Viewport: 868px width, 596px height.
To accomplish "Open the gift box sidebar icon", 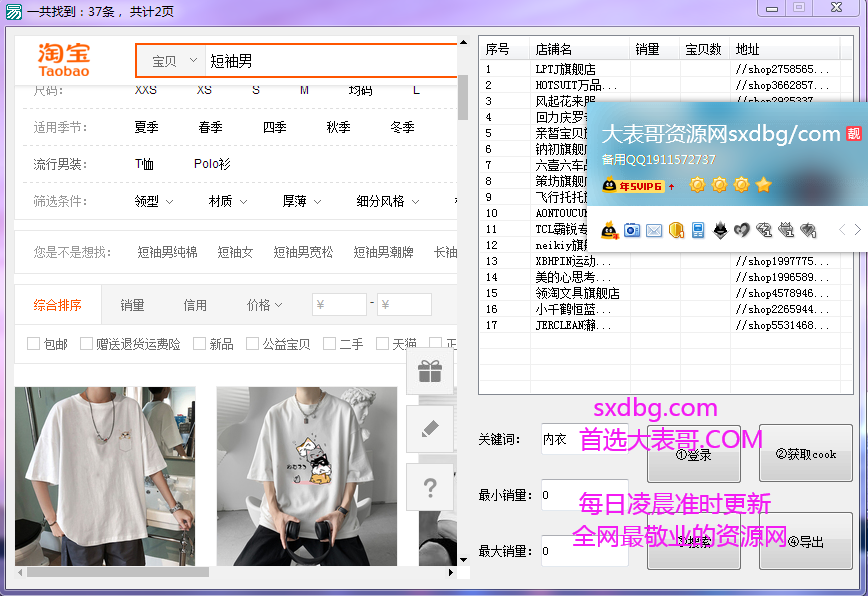I will pos(430,372).
